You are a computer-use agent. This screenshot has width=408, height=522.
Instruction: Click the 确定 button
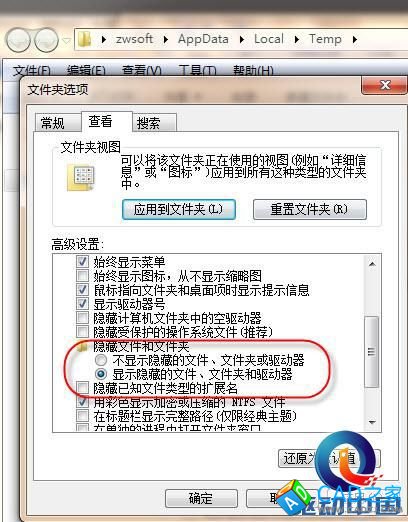pyautogui.click(x=201, y=498)
